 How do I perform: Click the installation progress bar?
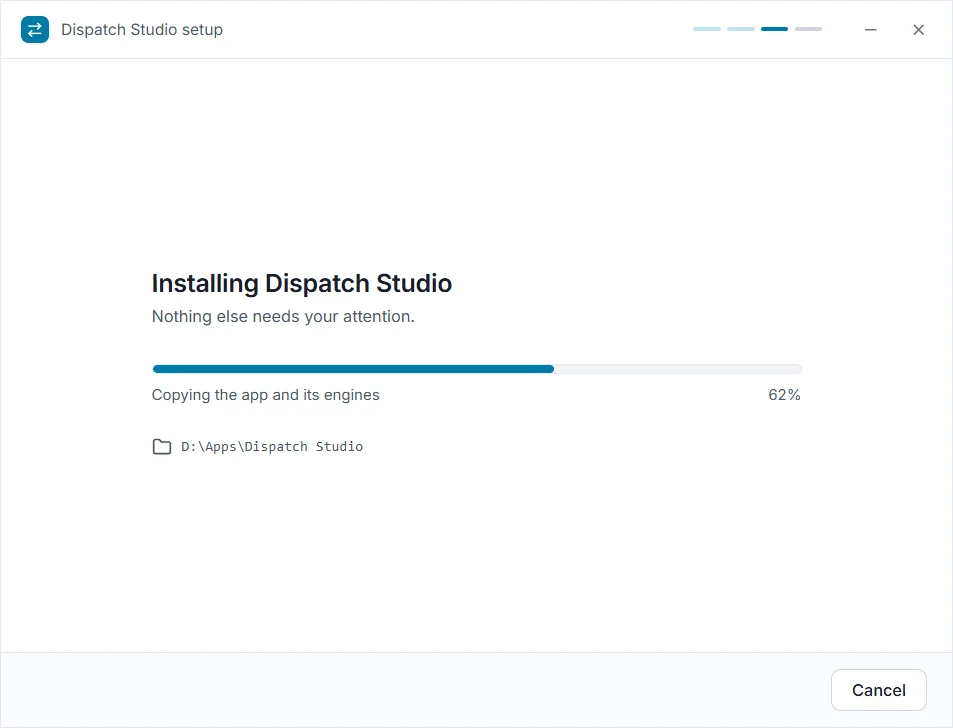click(477, 369)
